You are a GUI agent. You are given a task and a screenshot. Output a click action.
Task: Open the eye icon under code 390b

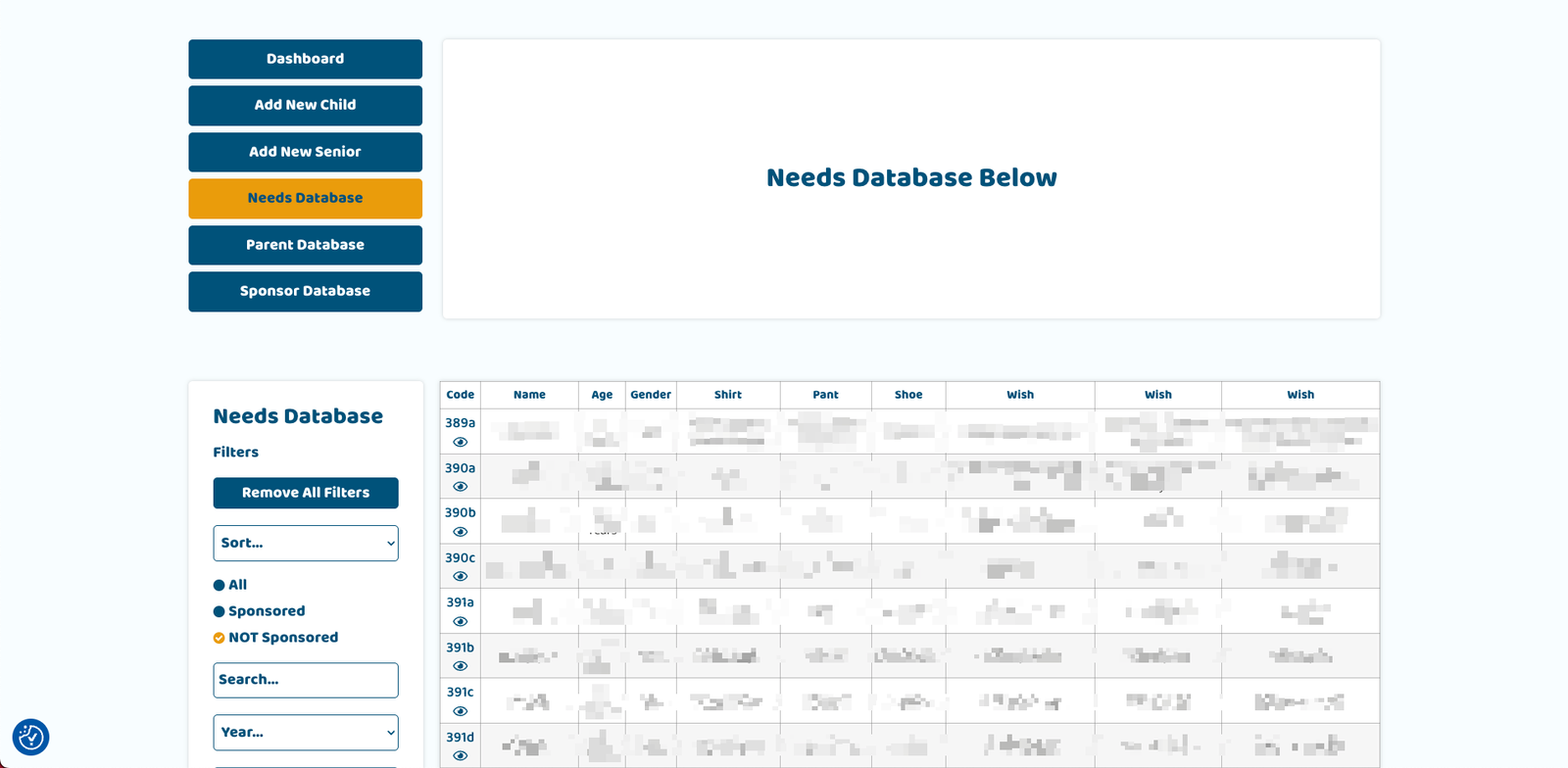[460, 532]
